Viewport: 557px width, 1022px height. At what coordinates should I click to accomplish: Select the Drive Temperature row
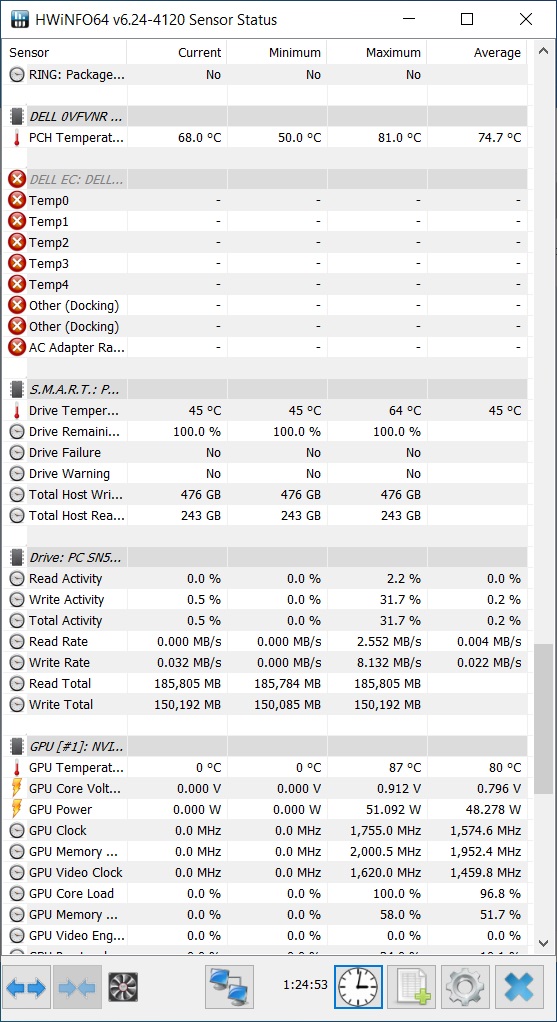click(x=264, y=411)
